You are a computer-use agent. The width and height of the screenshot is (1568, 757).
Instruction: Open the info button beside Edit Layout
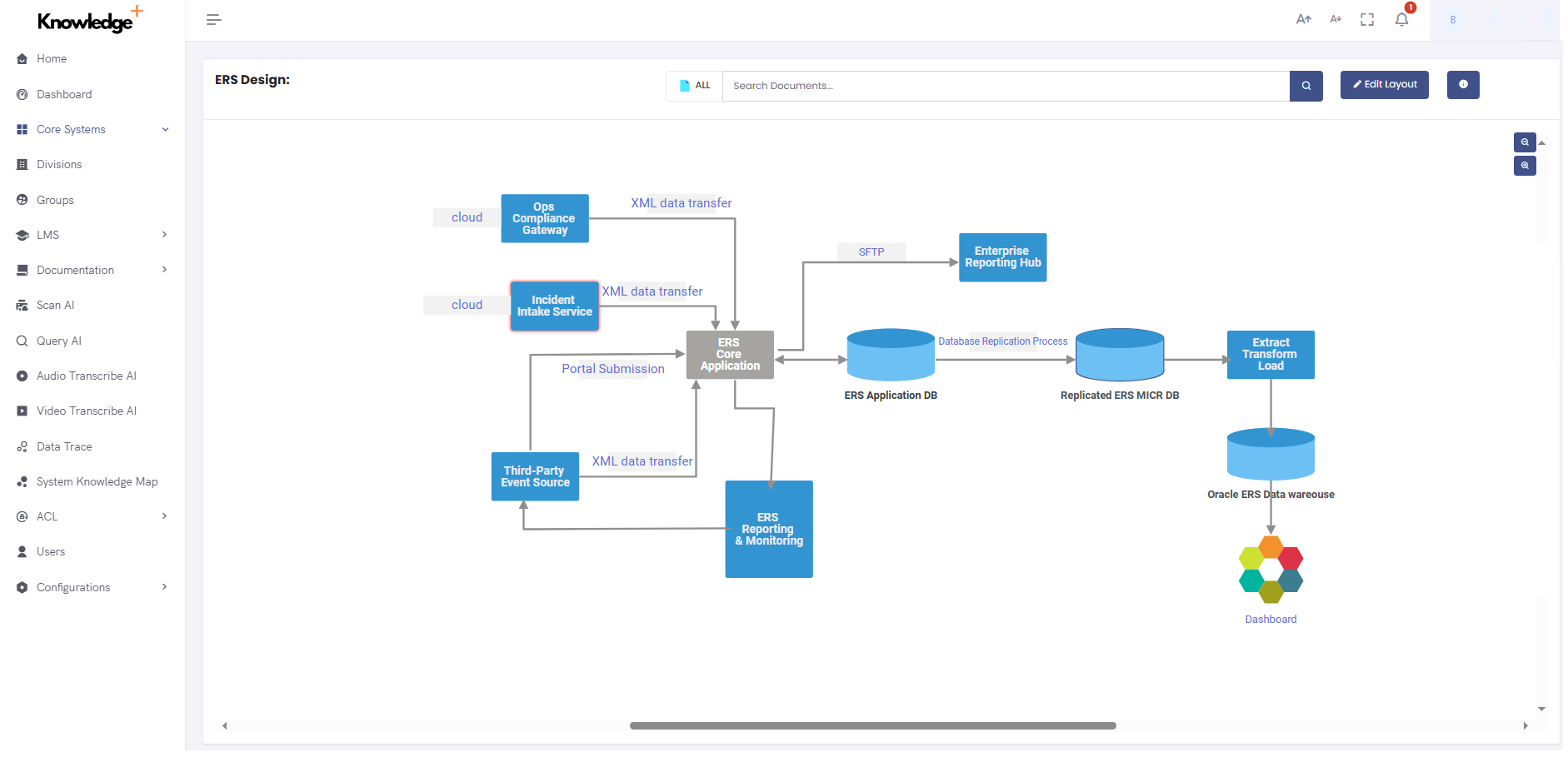pos(1463,85)
